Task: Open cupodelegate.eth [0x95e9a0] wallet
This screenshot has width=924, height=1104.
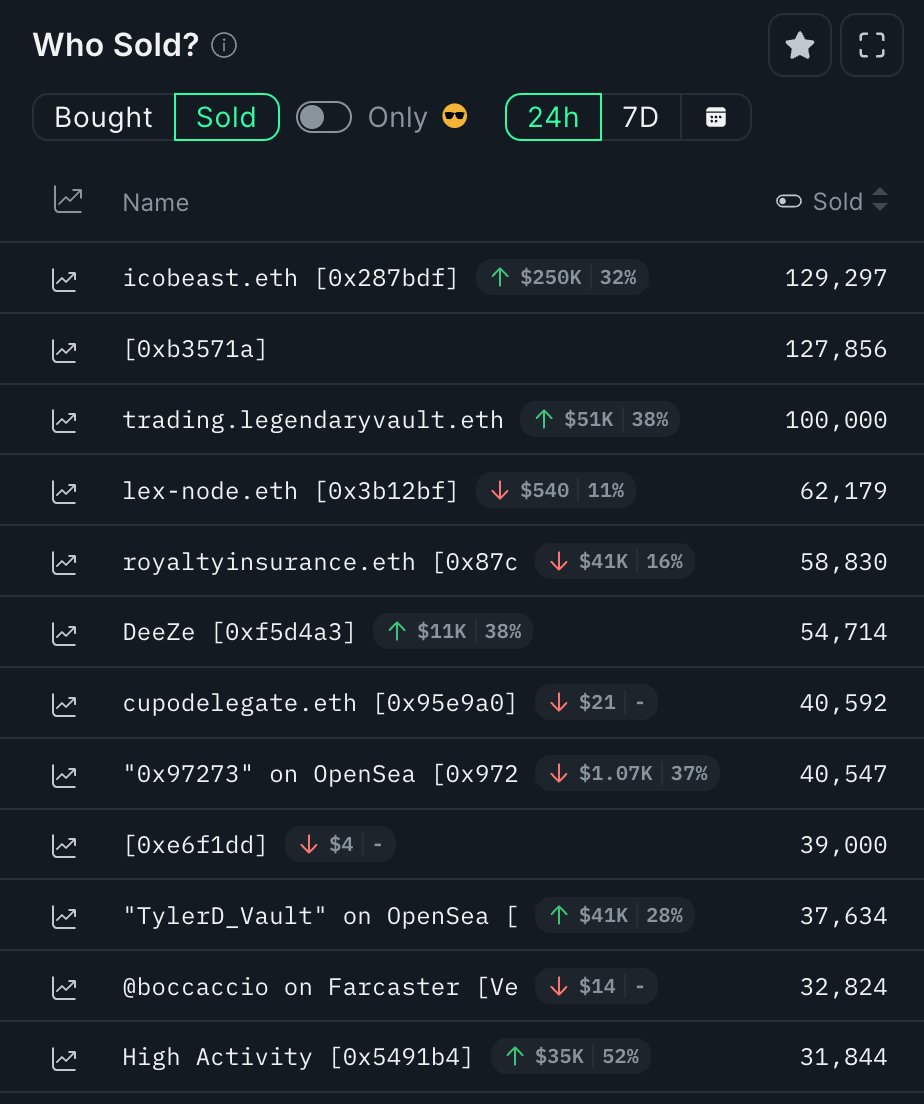Action: coord(320,703)
